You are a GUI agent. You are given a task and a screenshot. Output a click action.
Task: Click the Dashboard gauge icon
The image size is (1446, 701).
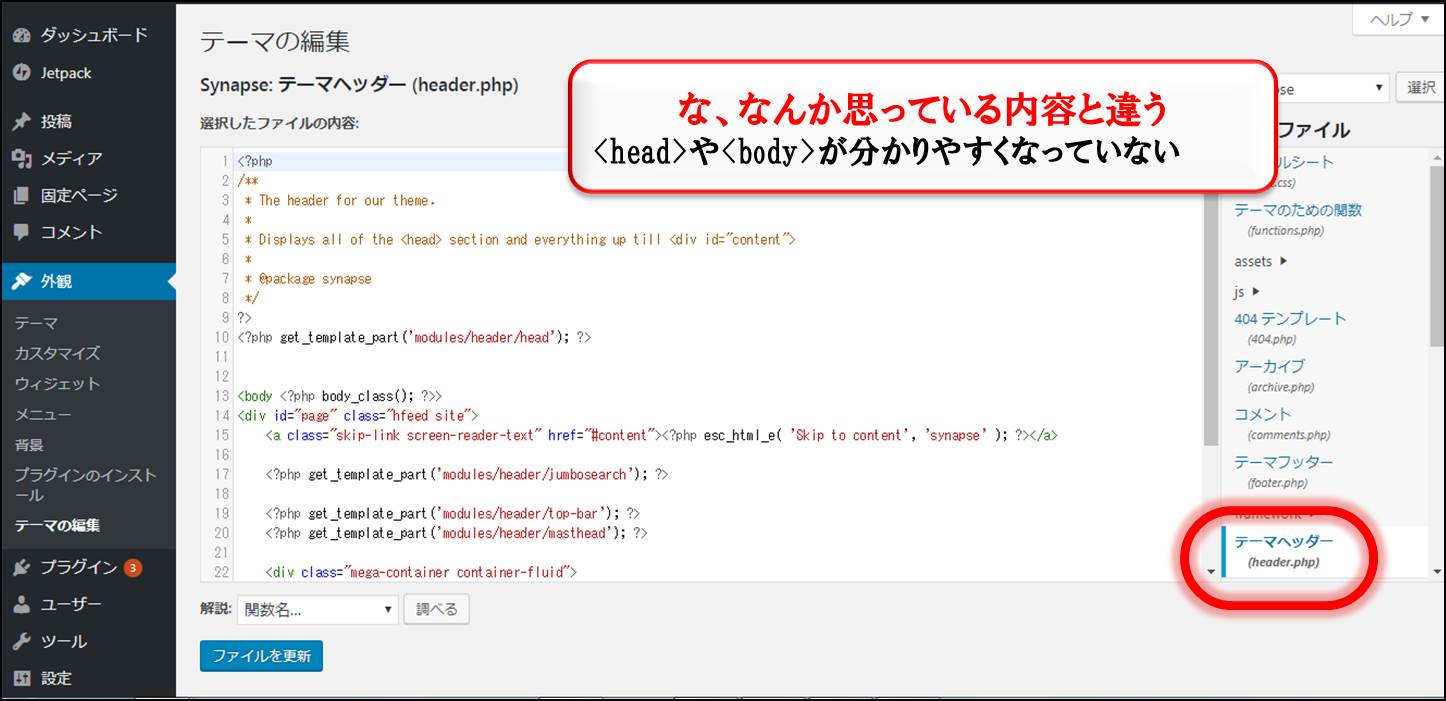[21, 35]
